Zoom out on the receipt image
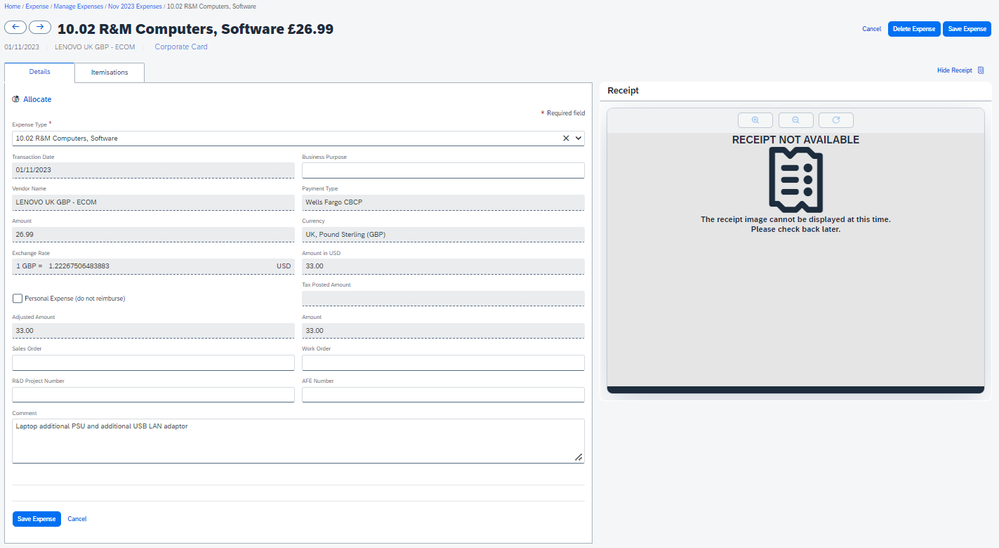Viewport: 999px width, 548px height. [x=795, y=120]
